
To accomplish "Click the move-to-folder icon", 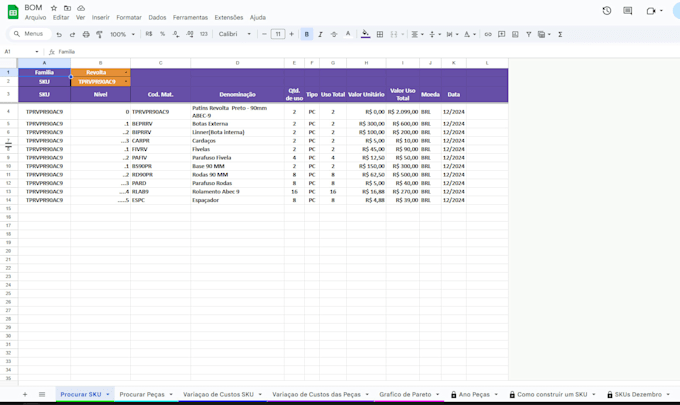I will pyautogui.click(x=67, y=8).
